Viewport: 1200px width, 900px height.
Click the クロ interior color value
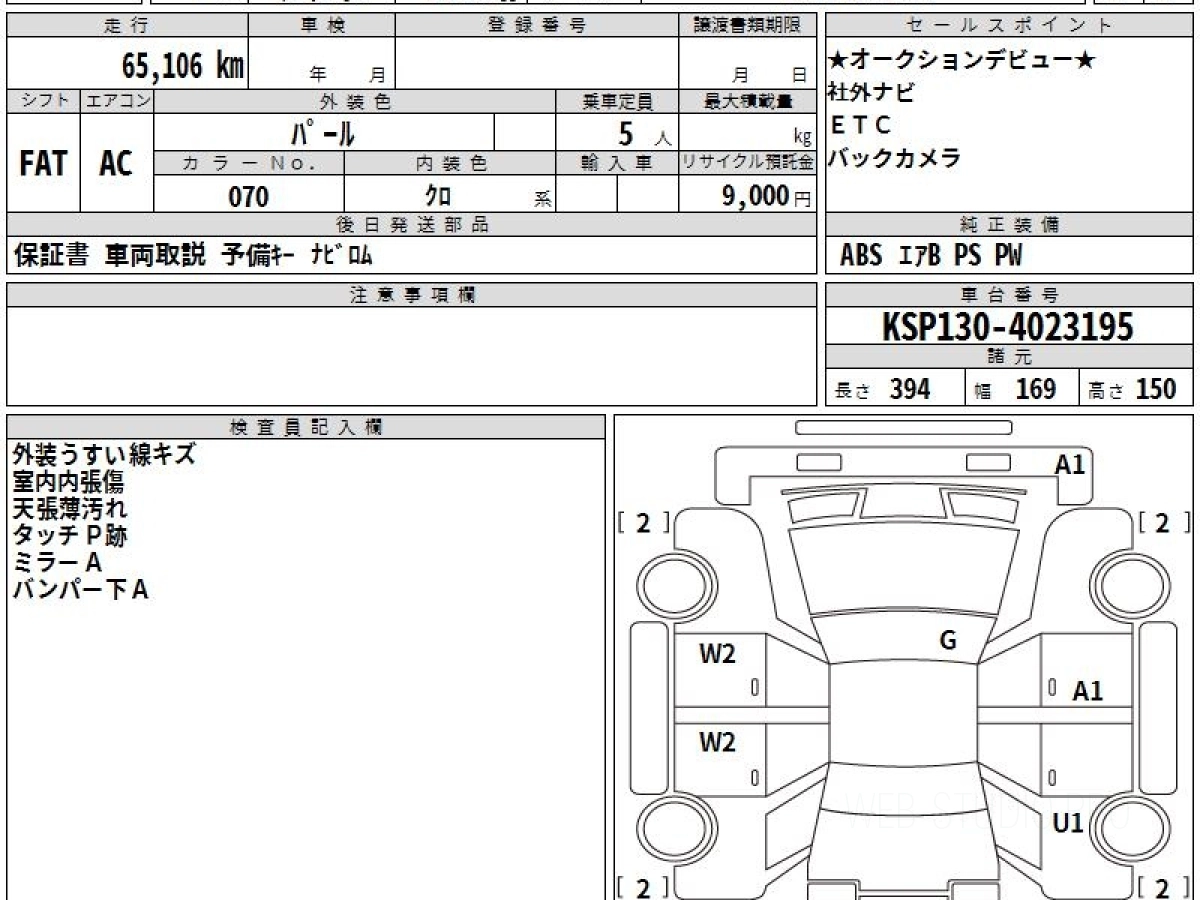click(438, 196)
